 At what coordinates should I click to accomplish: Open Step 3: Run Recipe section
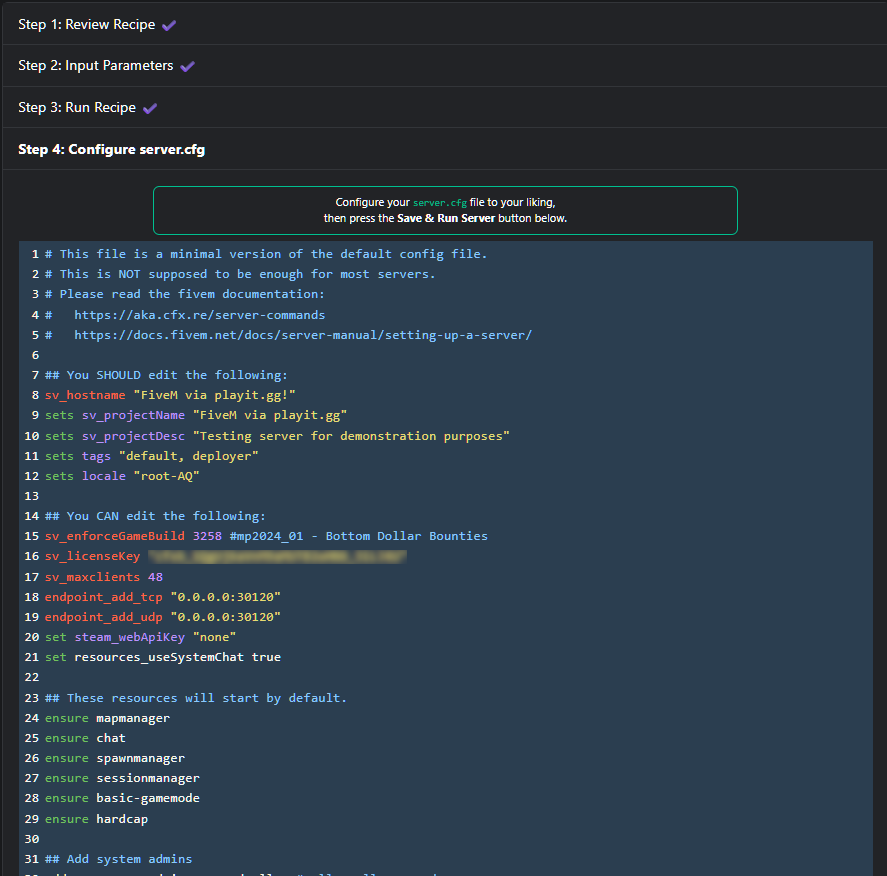coord(445,107)
